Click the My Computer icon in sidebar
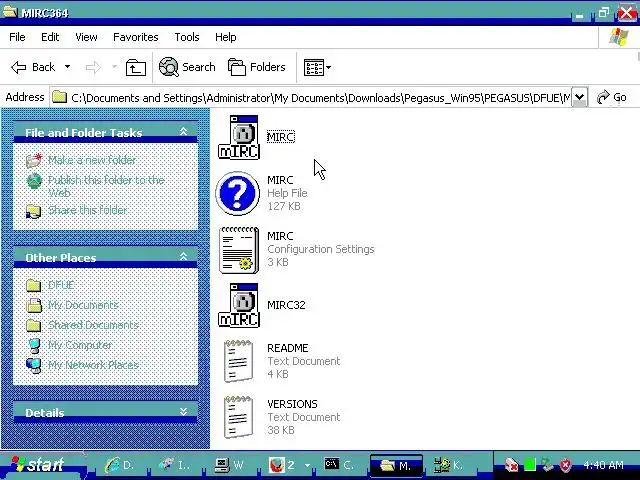Image resolution: width=640 pixels, height=480 pixels. pyautogui.click(x=34, y=345)
